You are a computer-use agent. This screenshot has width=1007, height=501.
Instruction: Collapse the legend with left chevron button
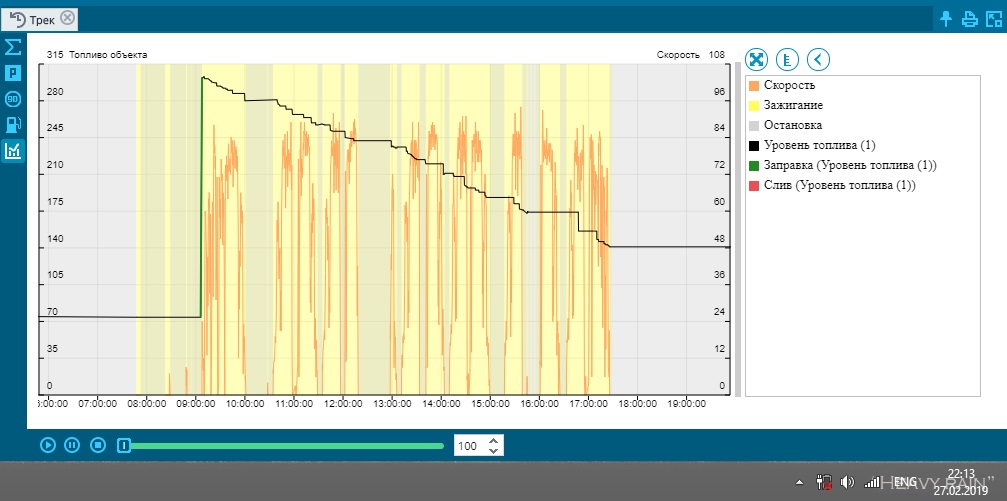click(x=819, y=59)
